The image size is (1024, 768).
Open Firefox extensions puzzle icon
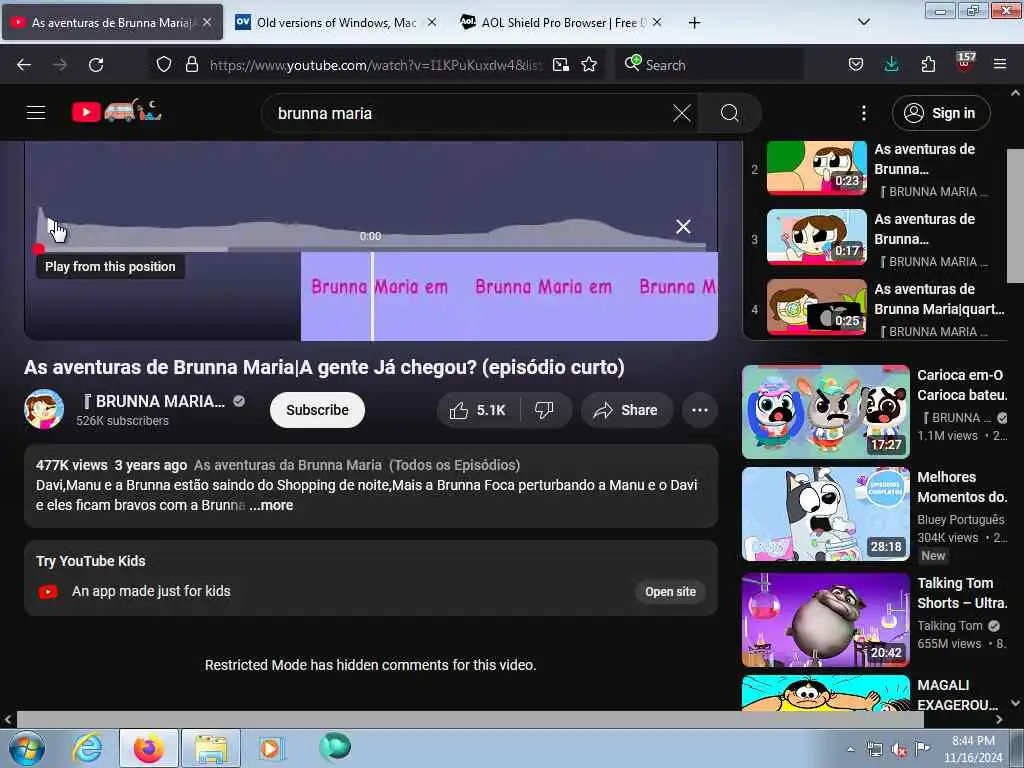coord(928,64)
